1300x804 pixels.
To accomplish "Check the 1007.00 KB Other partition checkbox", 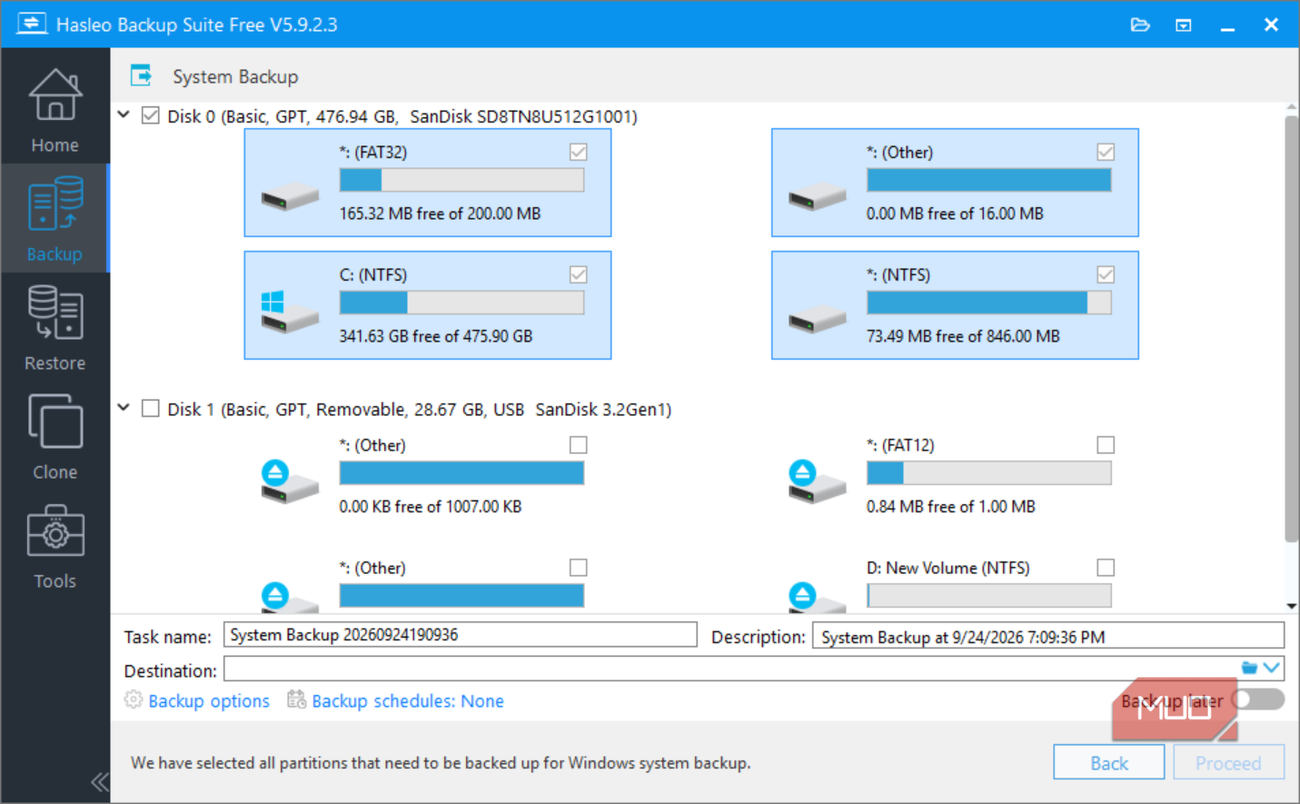I will click(x=578, y=445).
